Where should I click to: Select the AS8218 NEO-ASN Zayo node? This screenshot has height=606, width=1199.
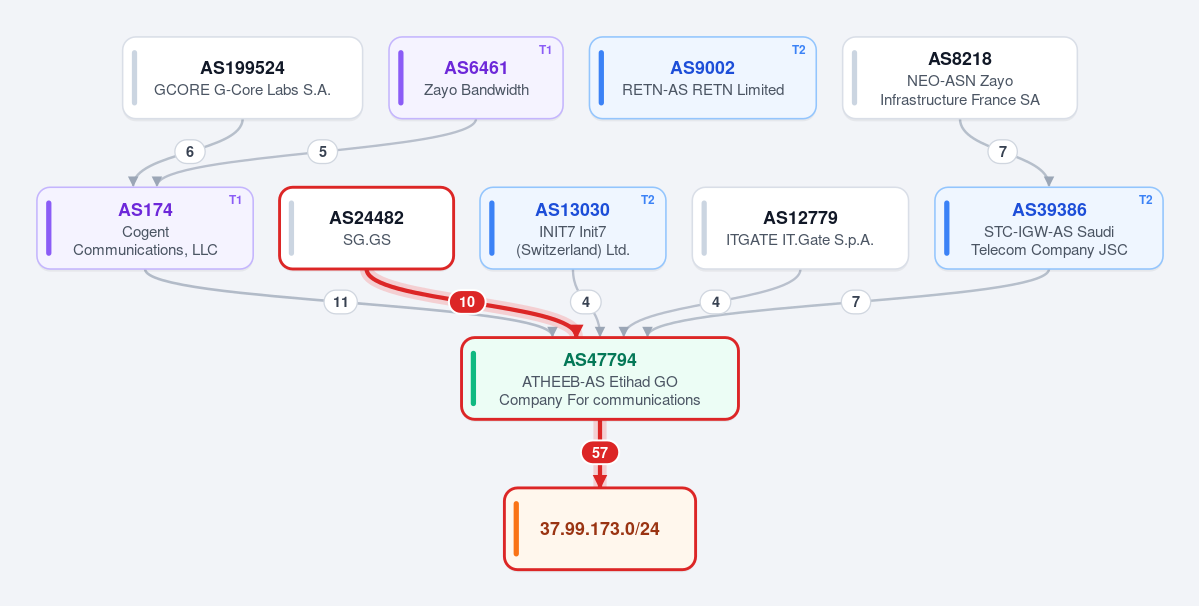tap(960, 78)
